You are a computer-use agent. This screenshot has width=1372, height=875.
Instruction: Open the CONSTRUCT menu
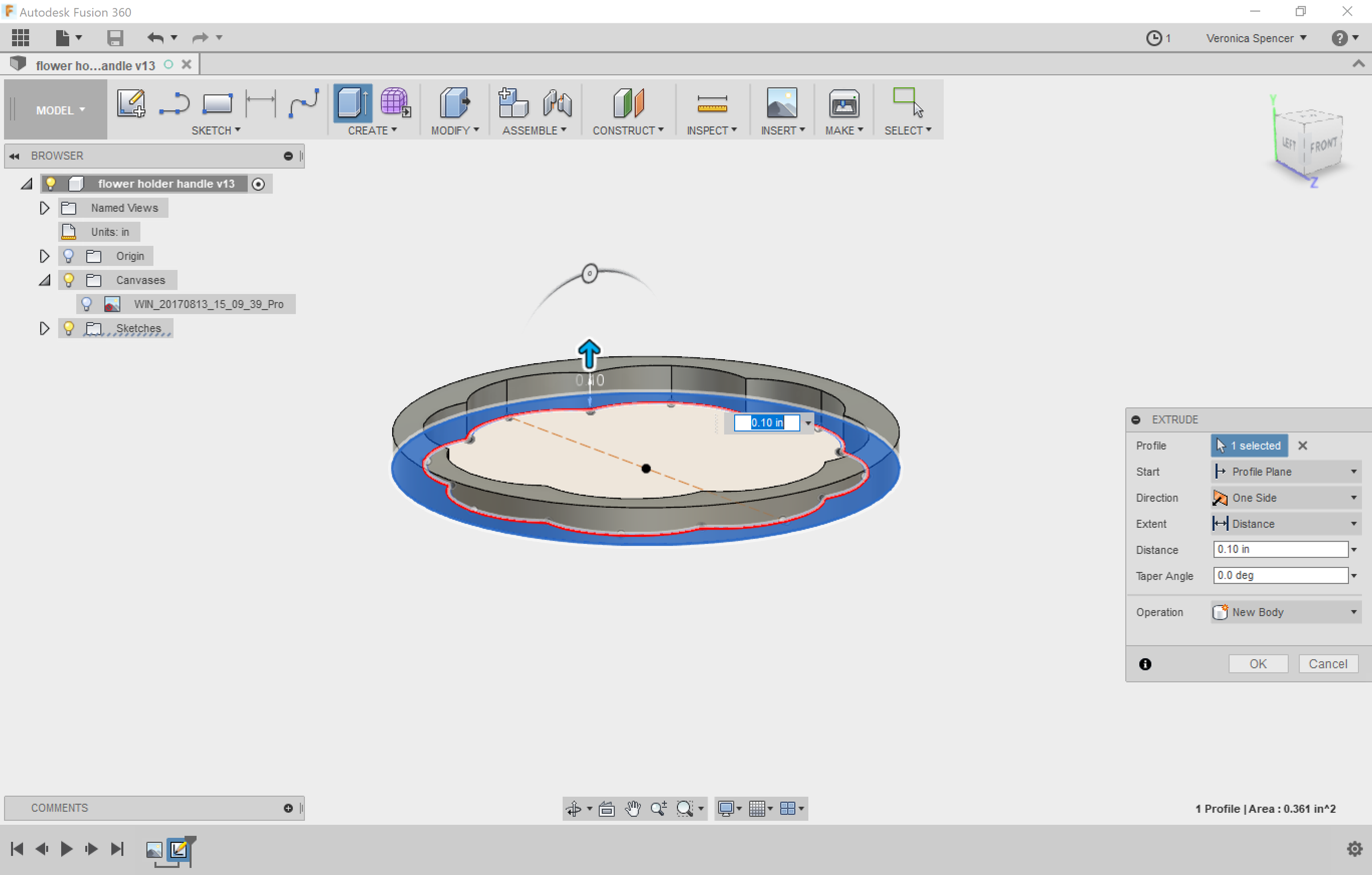tap(628, 130)
